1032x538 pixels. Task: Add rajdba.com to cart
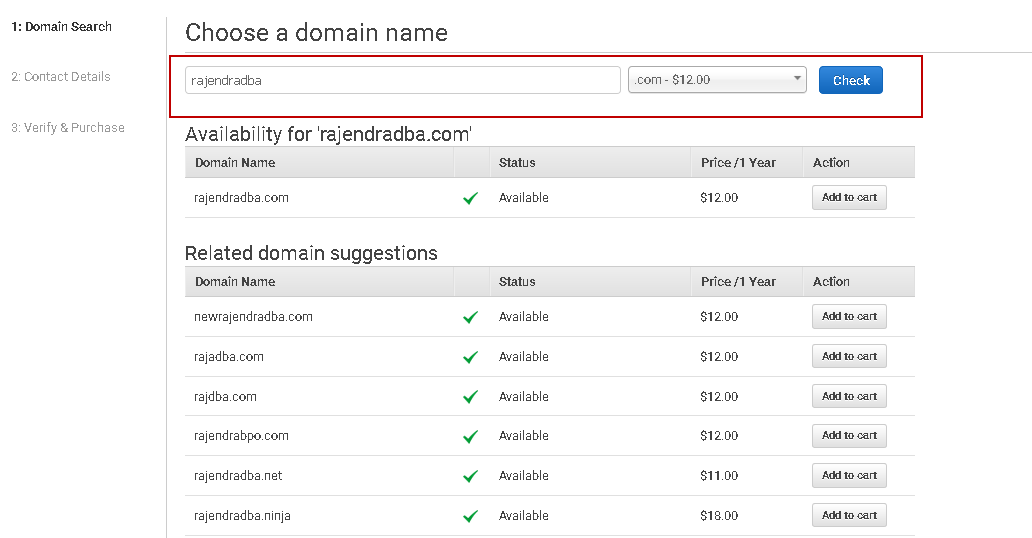click(849, 397)
